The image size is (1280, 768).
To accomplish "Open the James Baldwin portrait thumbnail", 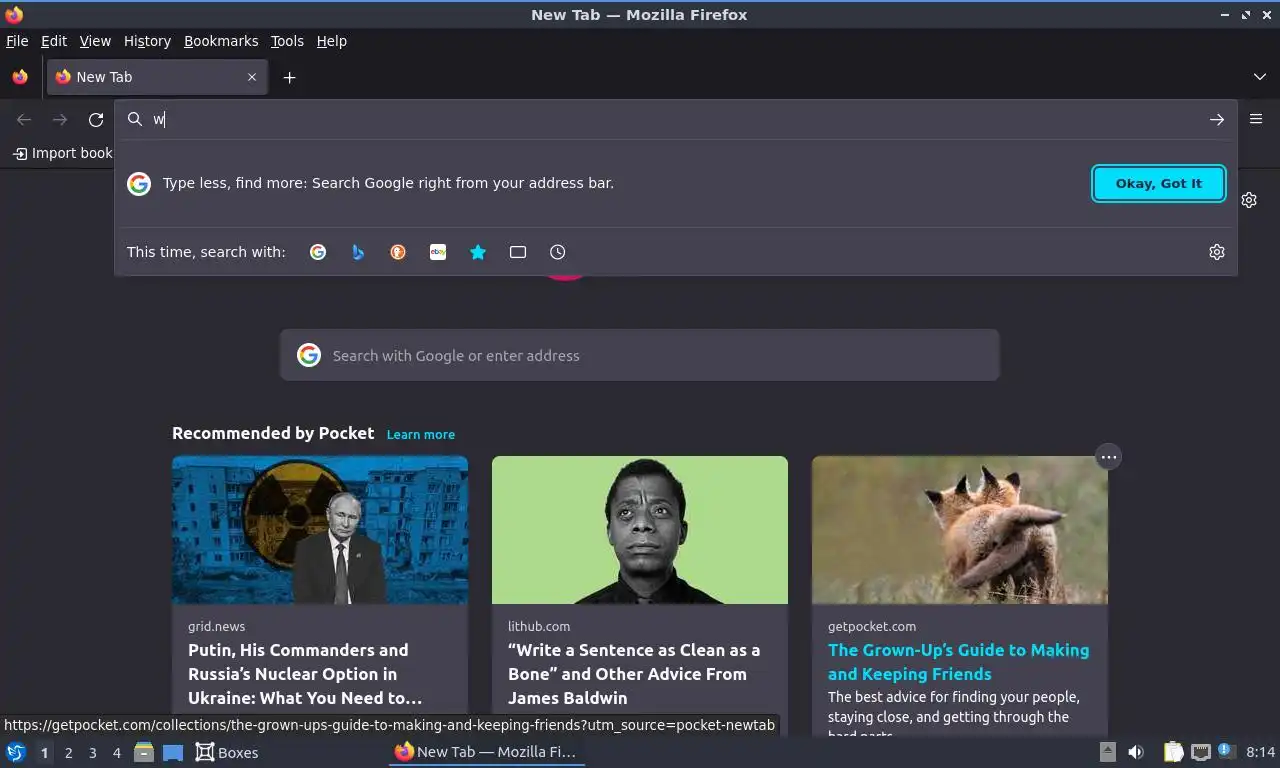I will pos(640,530).
